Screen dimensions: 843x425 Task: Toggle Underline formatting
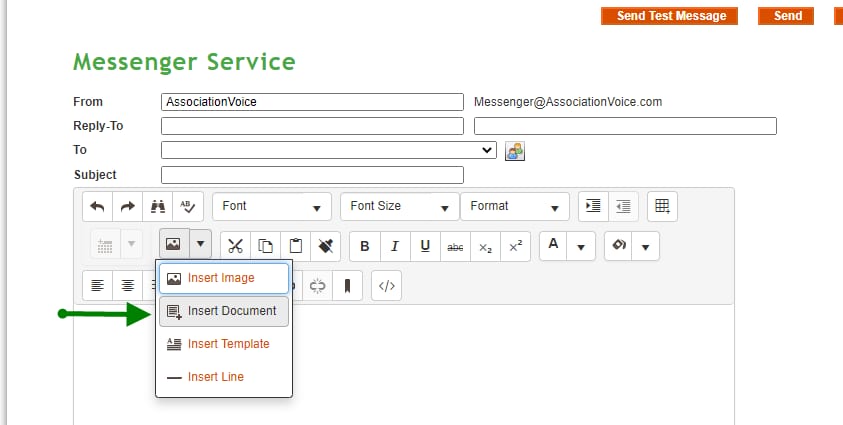coord(425,246)
